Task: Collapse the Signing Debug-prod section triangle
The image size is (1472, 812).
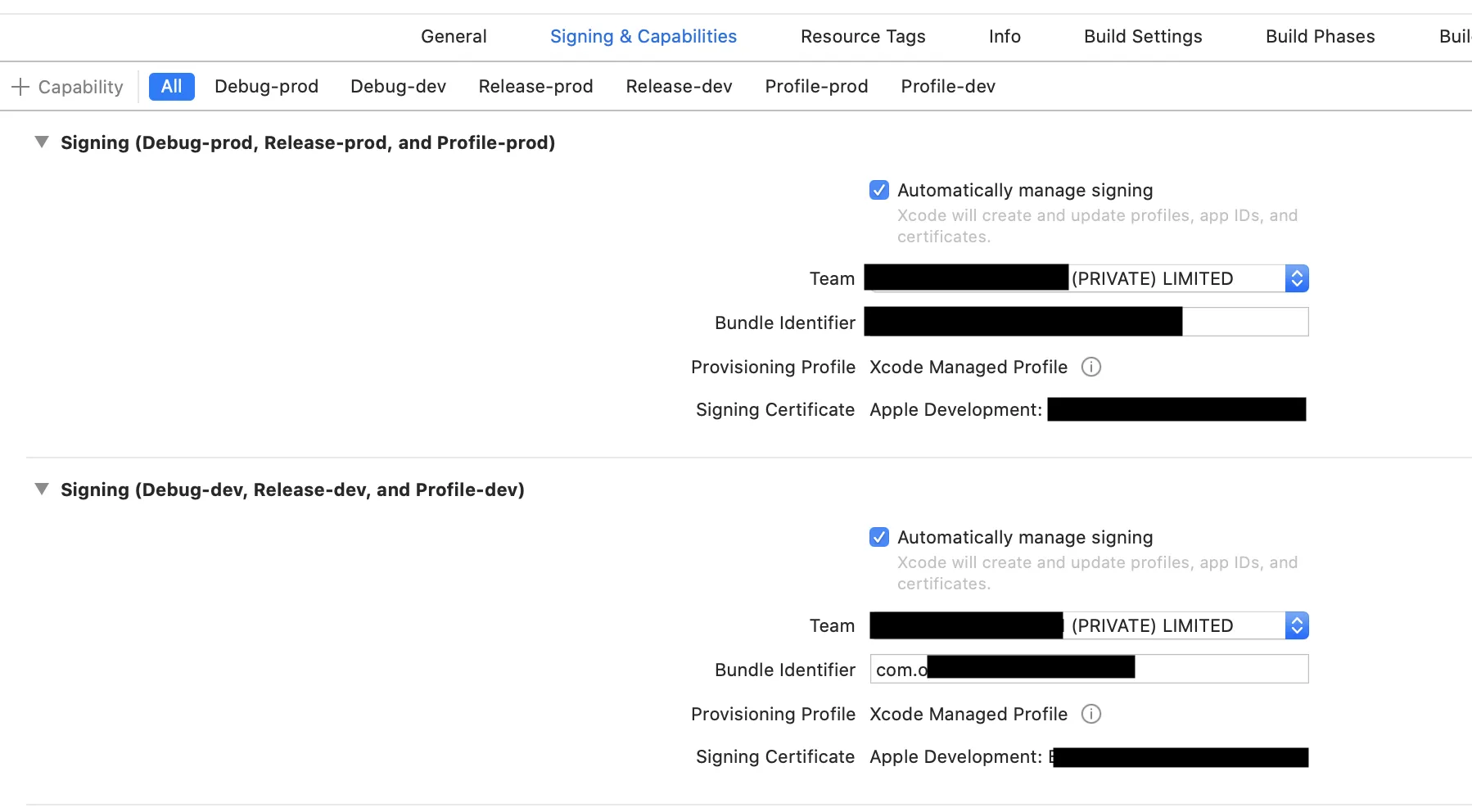Action: tap(42, 142)
